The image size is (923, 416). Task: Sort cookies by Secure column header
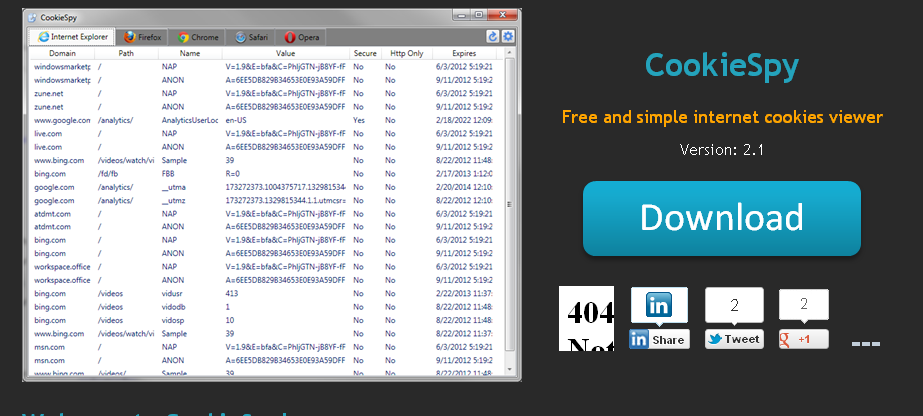365,53
